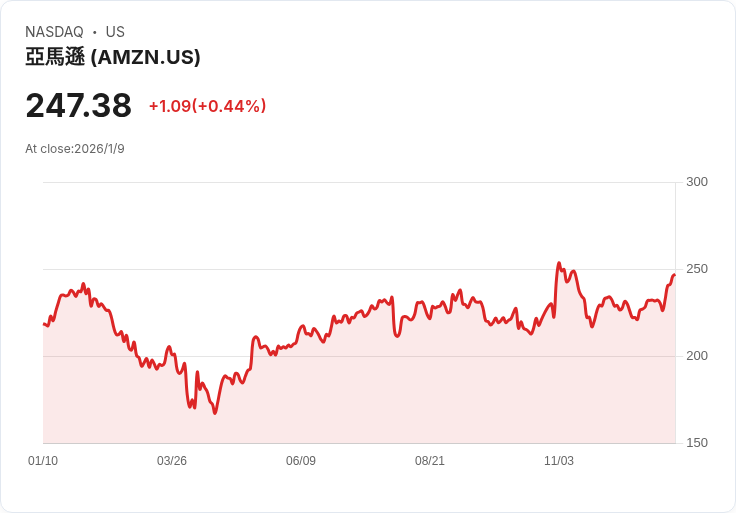The height and width of the screenshot is (513, 736).
Task: Click the 300 y-axis label
Action: tap(696, 182)
